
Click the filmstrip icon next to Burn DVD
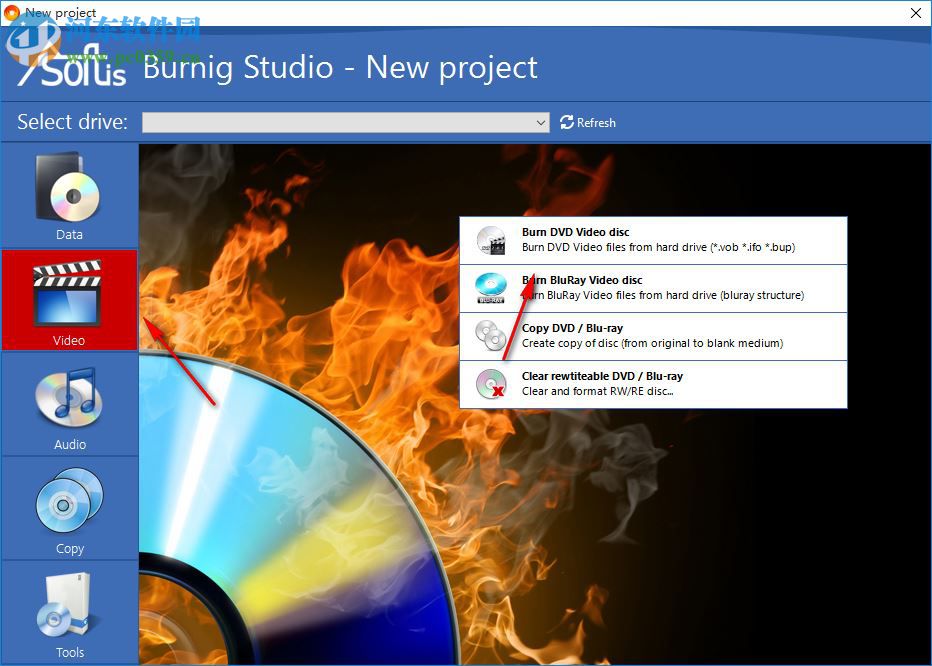click(x=490, y=239)
